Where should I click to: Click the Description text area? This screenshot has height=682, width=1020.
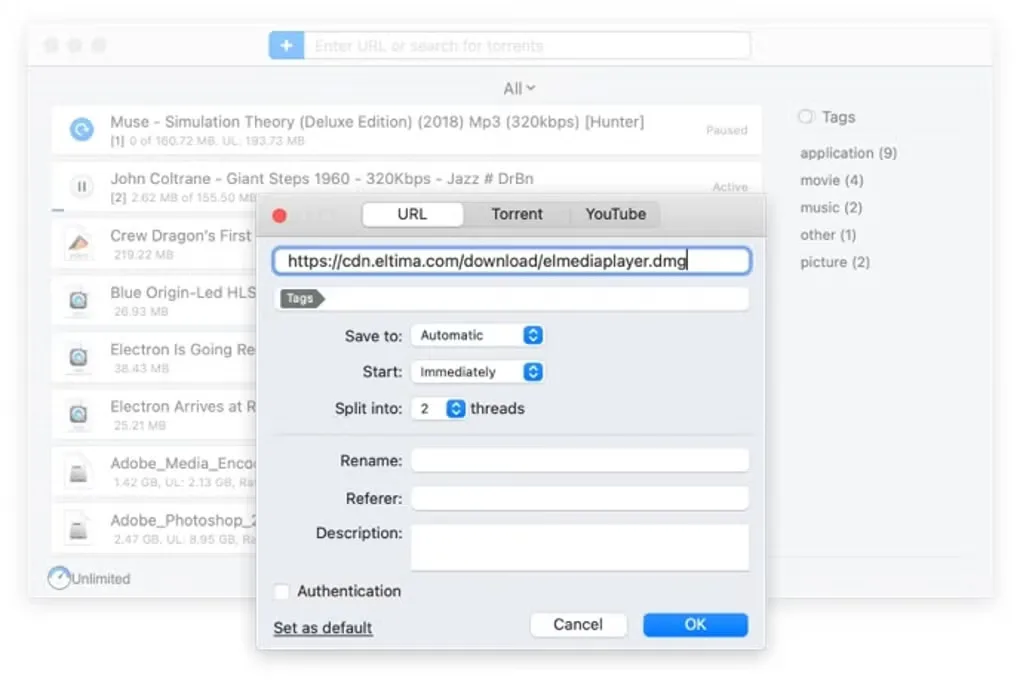(x=580, y=547)
